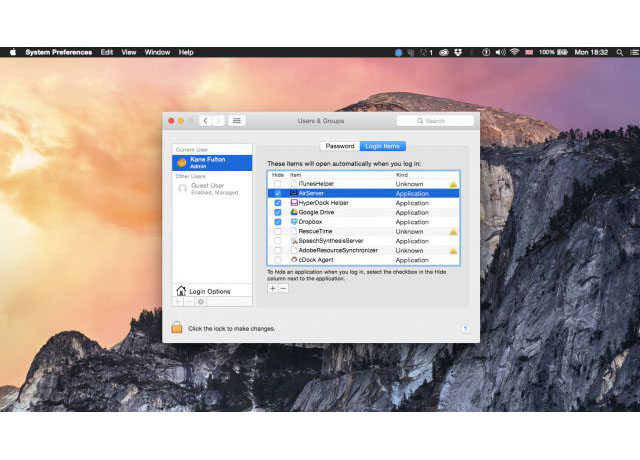Select the RescueTime row
This screenshot has height=460, width=640.
tap(363, 231)
